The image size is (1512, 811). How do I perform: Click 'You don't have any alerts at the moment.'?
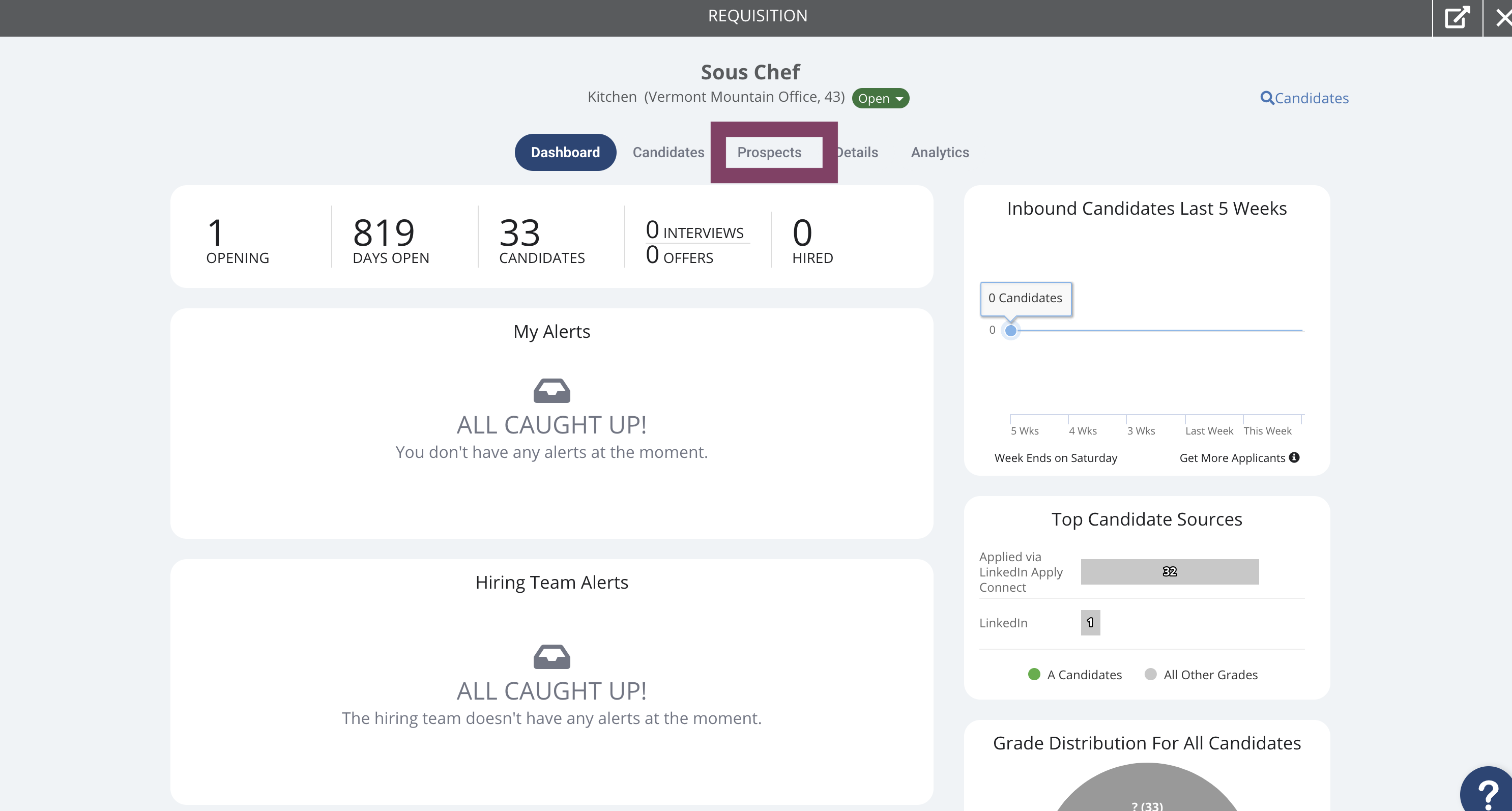point(552,452)
